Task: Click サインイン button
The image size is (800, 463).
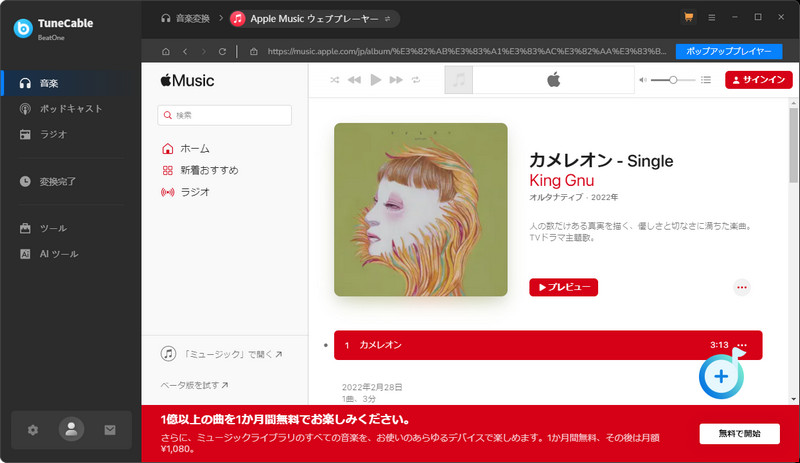Action: pyautogui.click(x=759, y=80)
